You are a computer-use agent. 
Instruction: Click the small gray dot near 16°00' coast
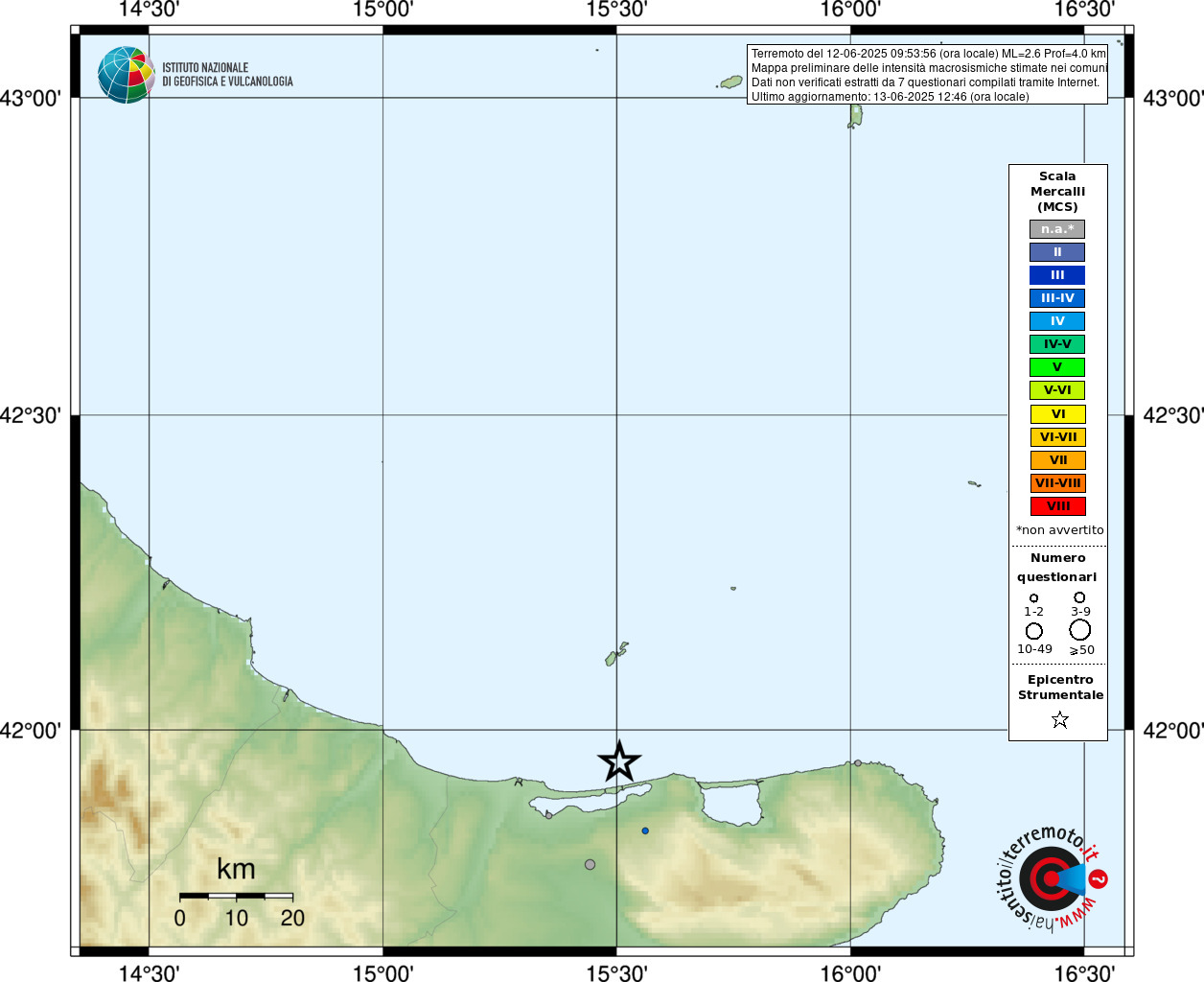858,763
